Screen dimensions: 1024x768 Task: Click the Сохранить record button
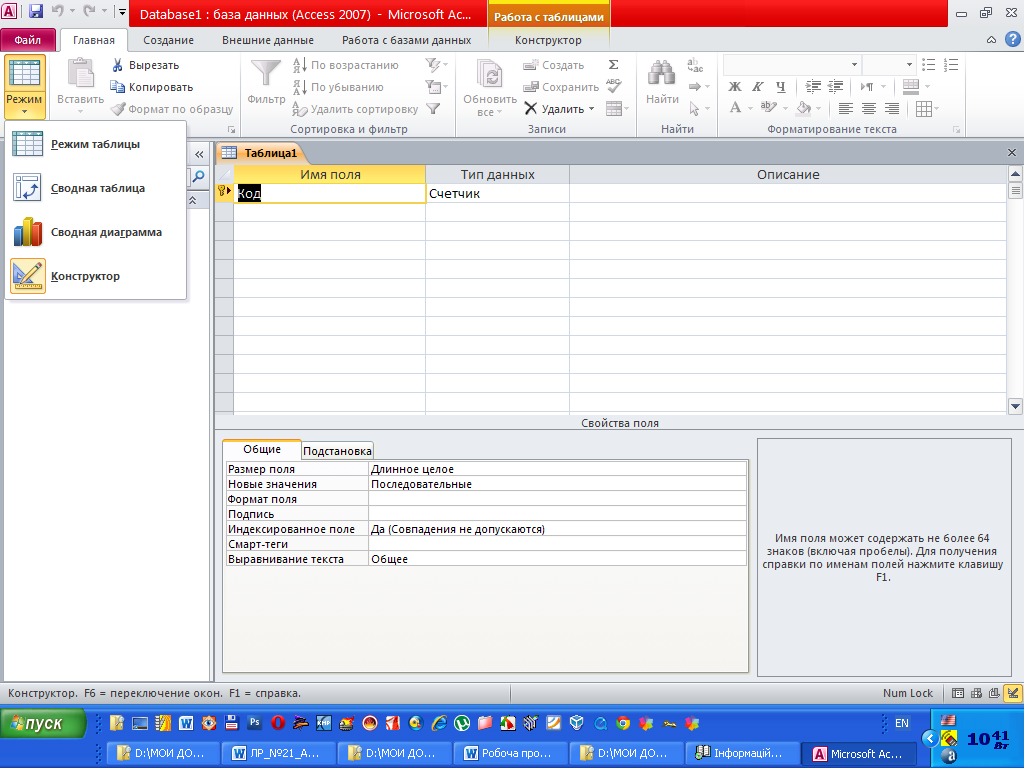(x=561, y=87)
